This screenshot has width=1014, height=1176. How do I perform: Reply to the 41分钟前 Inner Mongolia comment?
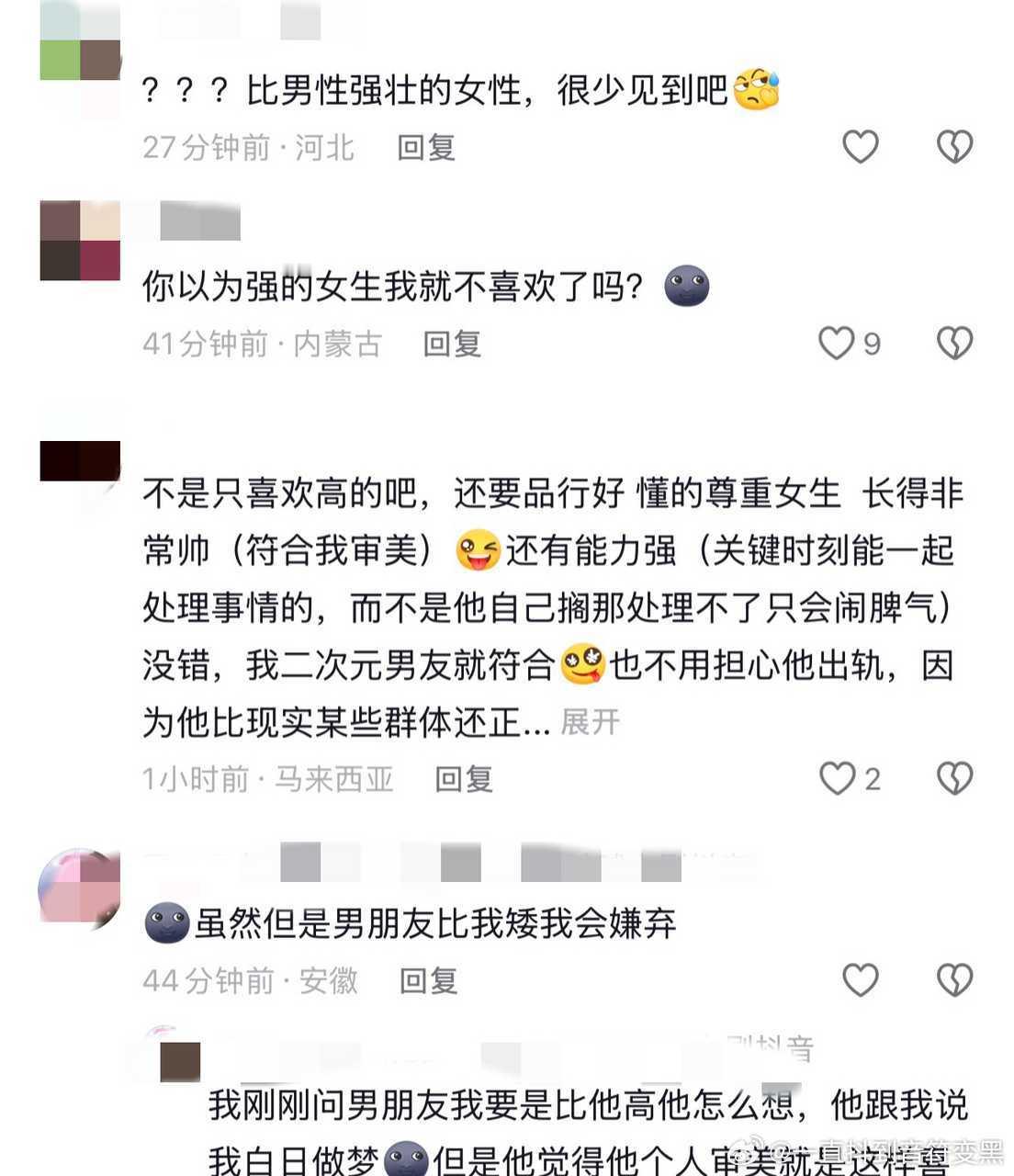(x=452, y=344)
